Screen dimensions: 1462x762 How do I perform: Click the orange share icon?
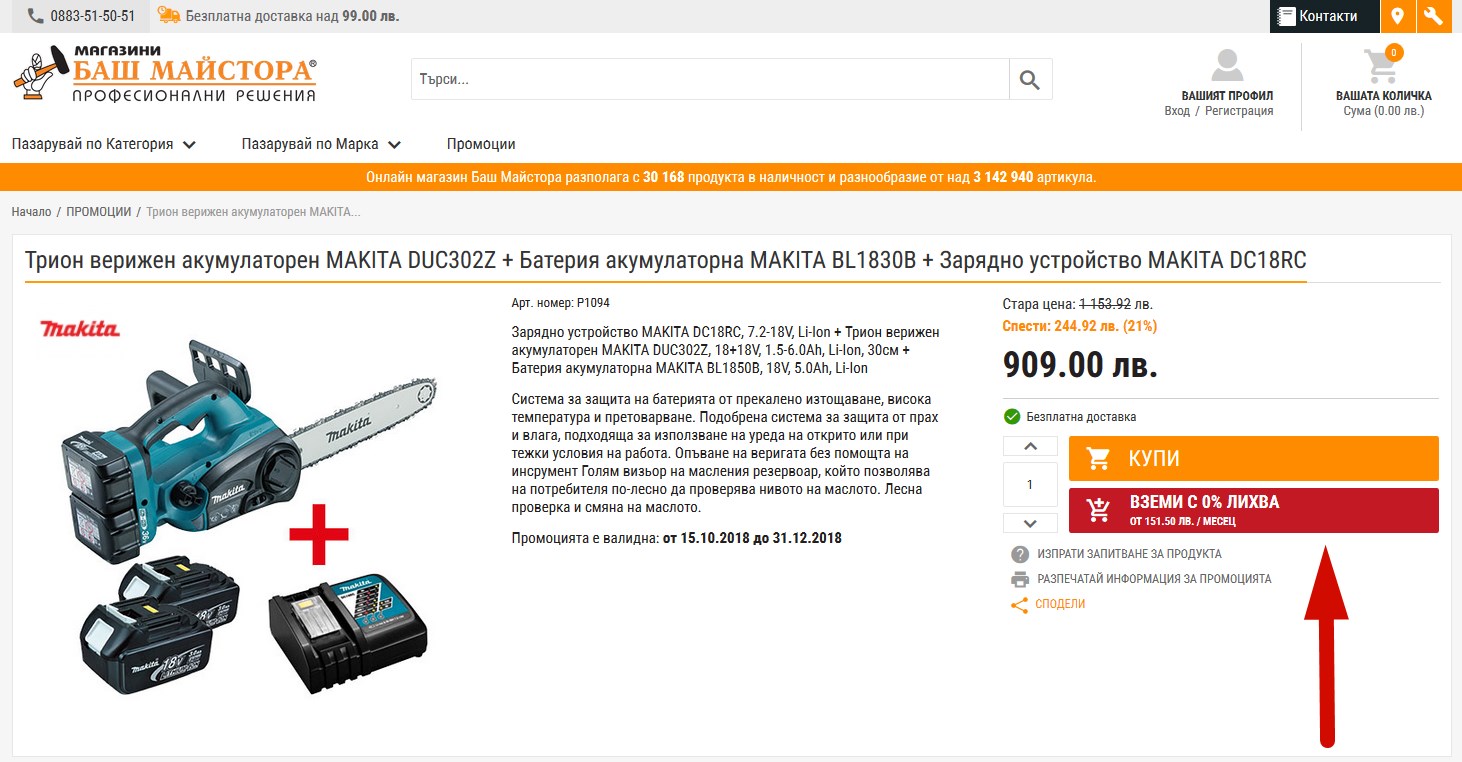coord(1020,605)
